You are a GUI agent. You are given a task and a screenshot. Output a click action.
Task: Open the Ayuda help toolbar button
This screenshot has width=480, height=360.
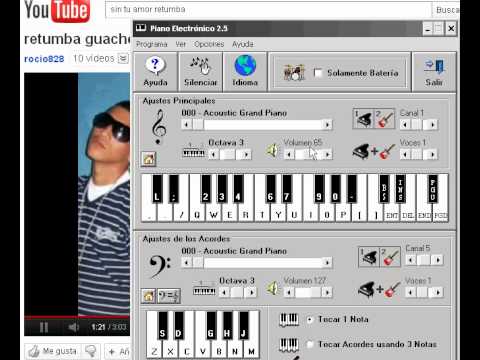pyautogui.click(x=155, y=72)
